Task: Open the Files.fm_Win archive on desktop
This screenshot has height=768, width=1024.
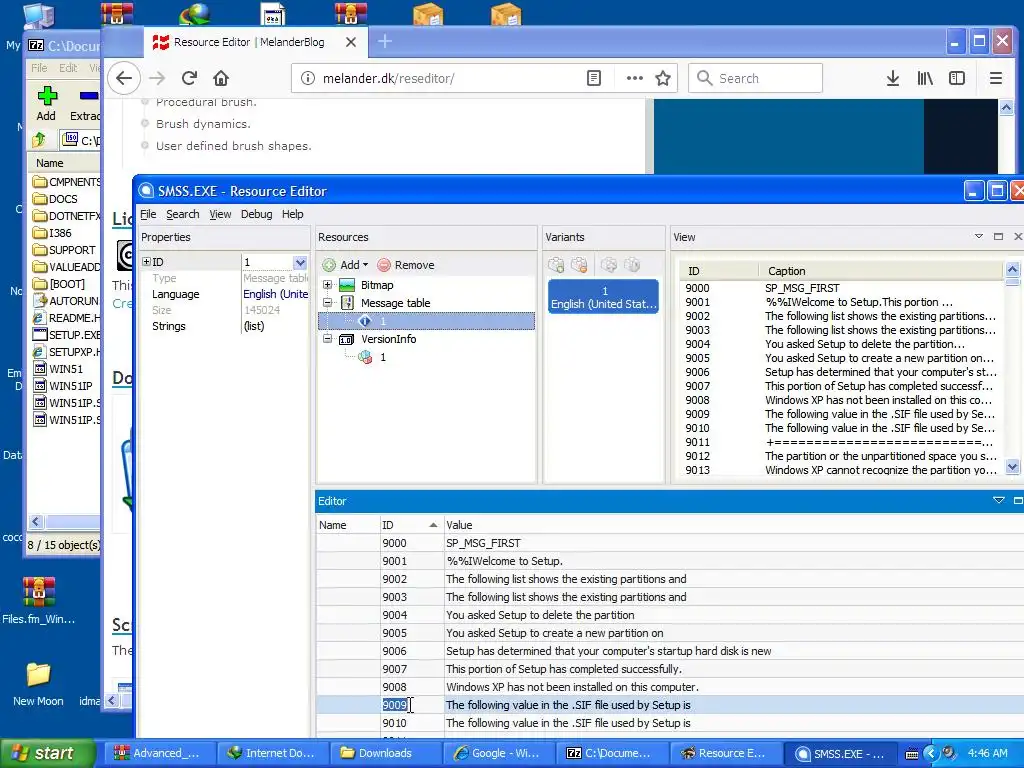Action: point(39,601)
